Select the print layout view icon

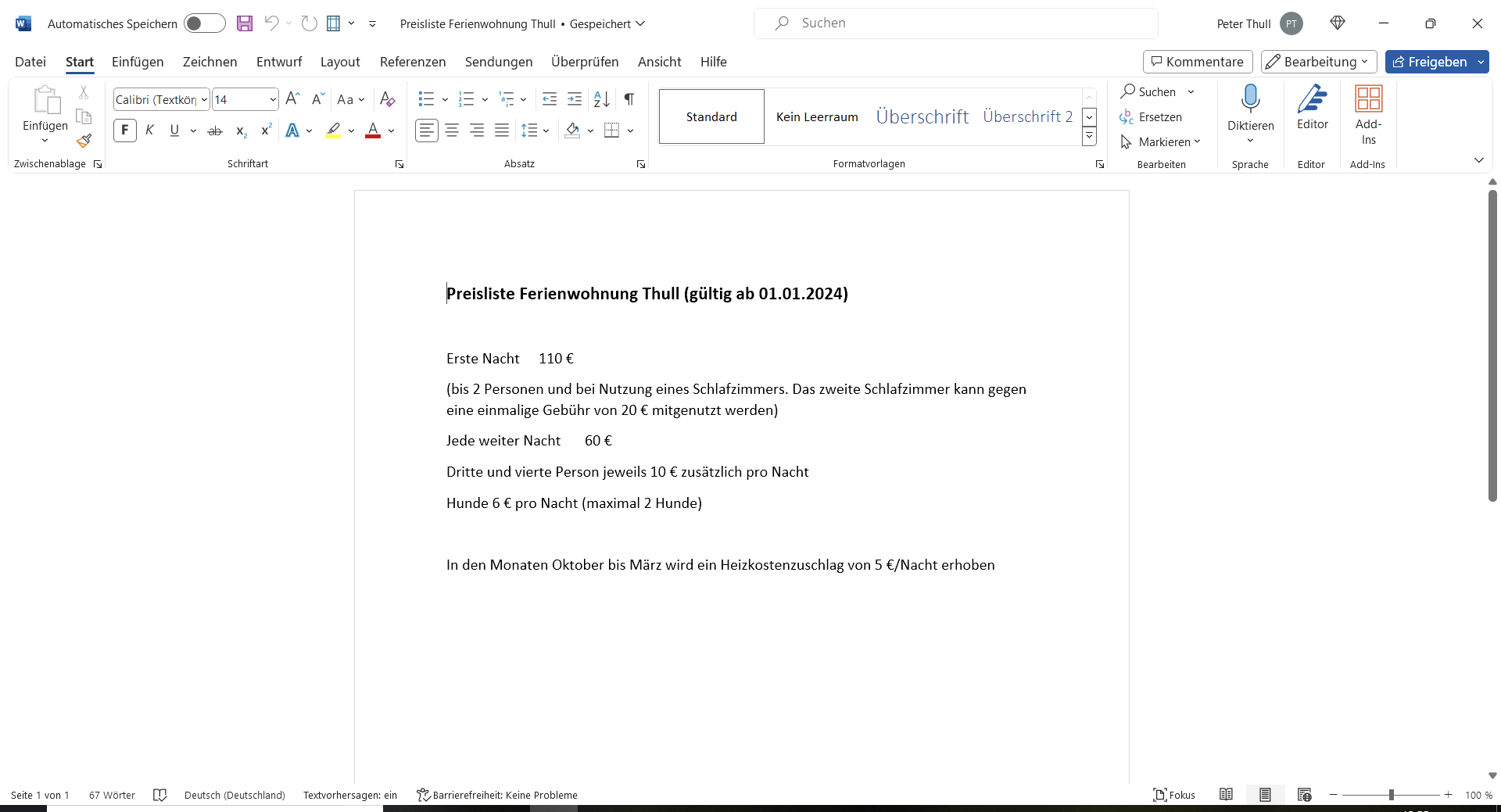[1265, 795]
